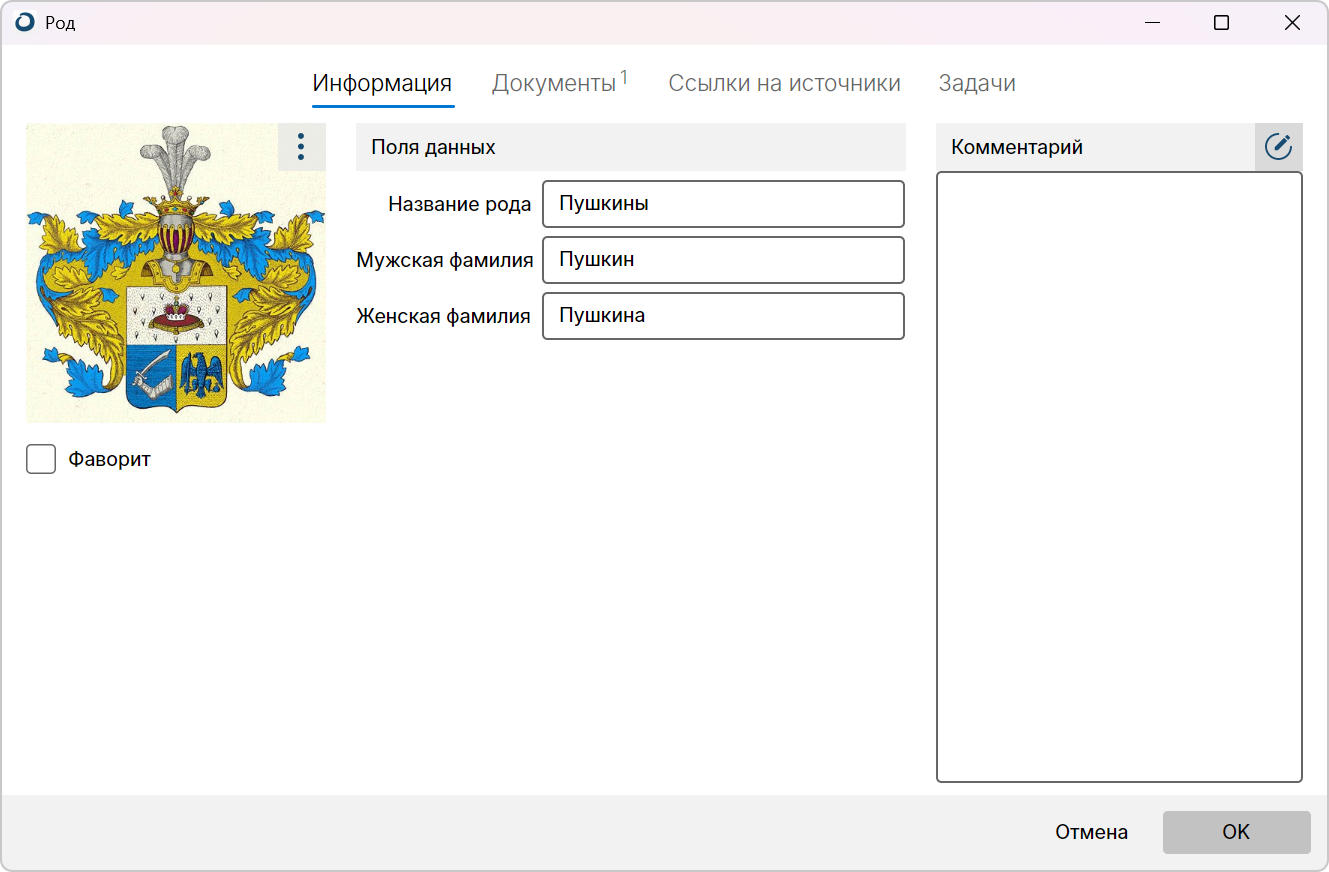Minimize the Род window
The image size is (1329, 872).
pyautogui.click(x=1153, y=22)
